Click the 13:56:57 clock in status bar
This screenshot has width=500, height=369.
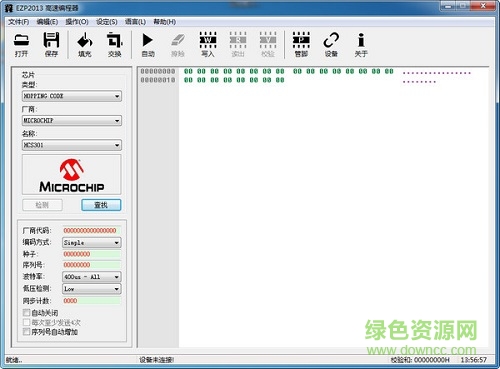click(x=474, y=360)
